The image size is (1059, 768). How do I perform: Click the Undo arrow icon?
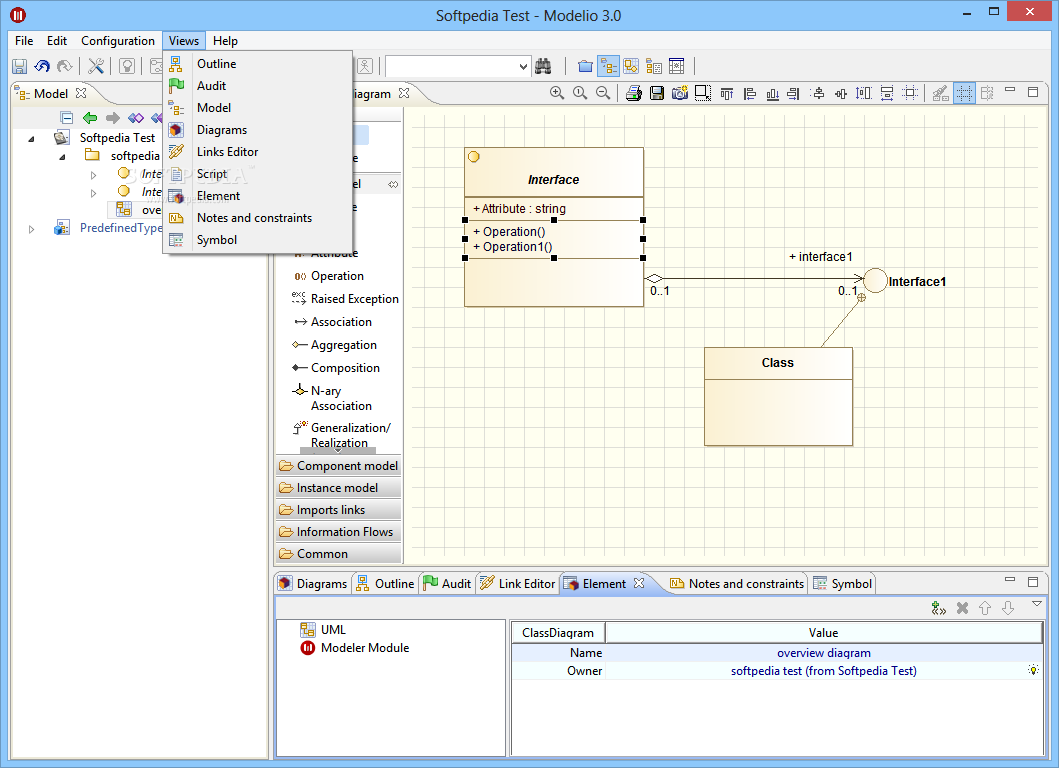(42, 66)
